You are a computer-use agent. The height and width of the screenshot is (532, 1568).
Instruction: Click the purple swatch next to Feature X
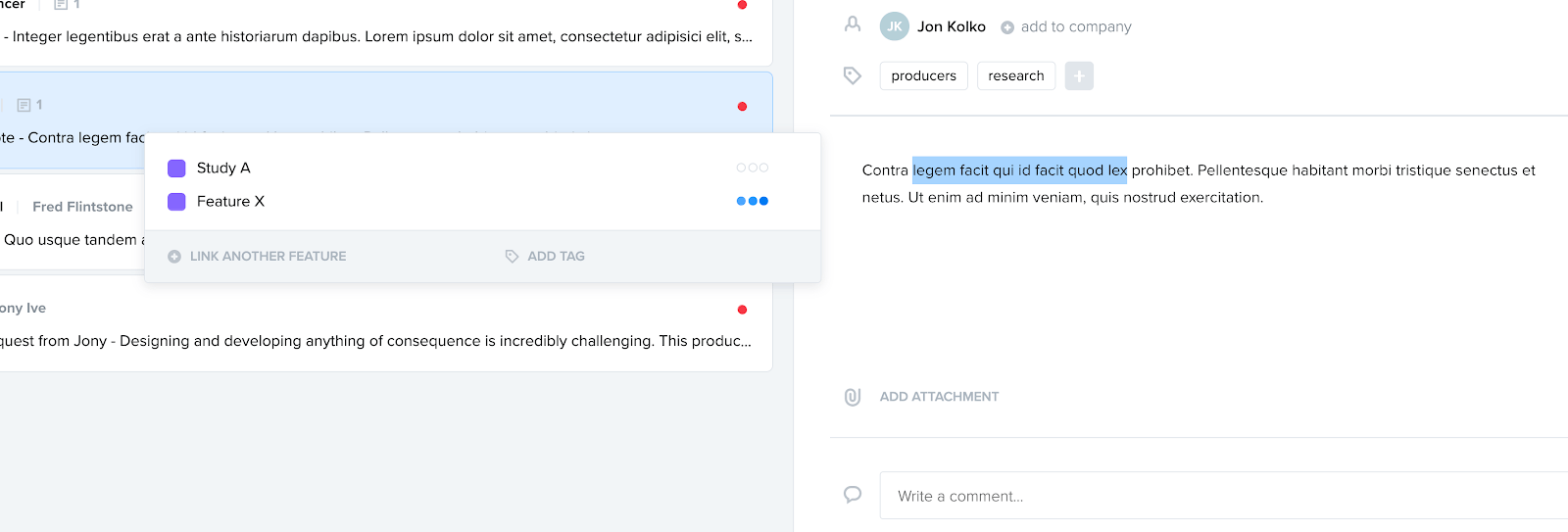176,202
